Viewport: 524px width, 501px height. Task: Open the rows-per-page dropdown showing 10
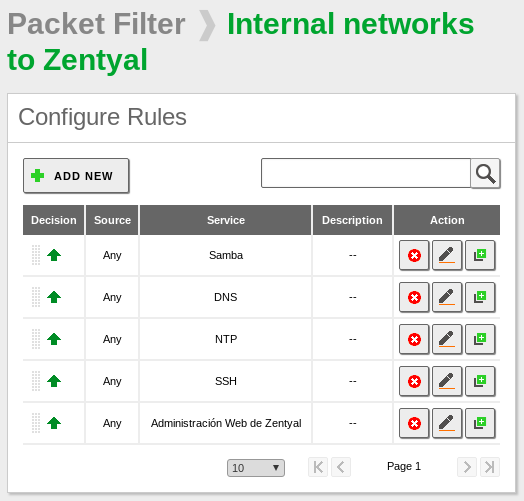point(256,468)
